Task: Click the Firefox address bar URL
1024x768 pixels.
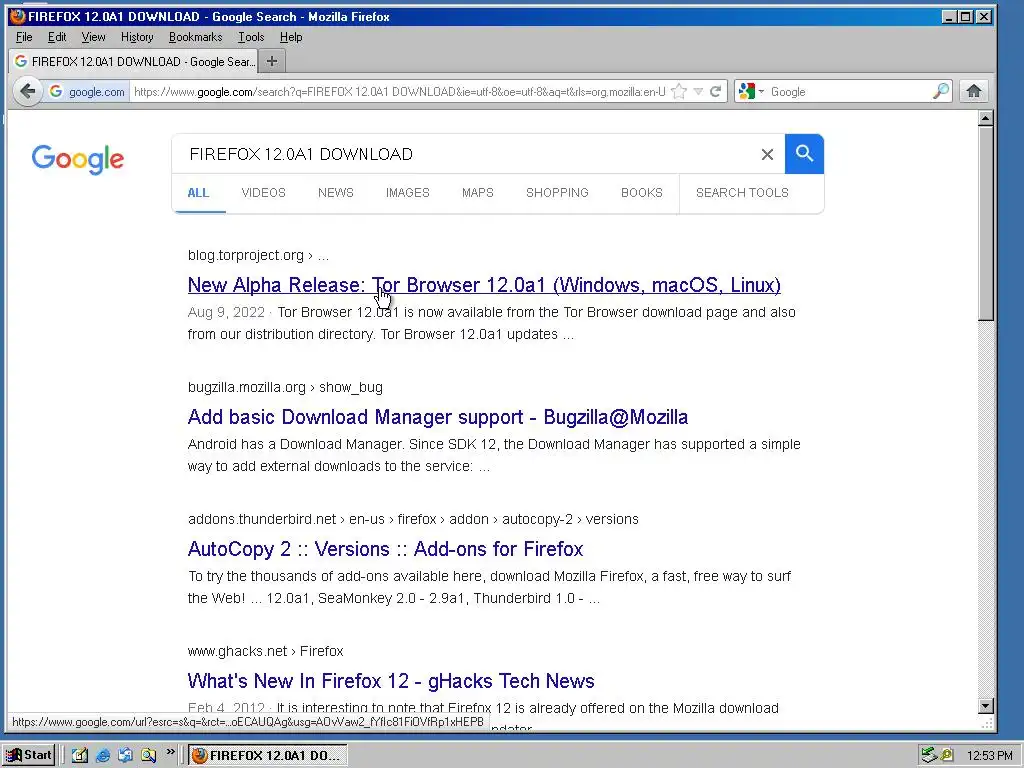Action: tap(400, 92)
